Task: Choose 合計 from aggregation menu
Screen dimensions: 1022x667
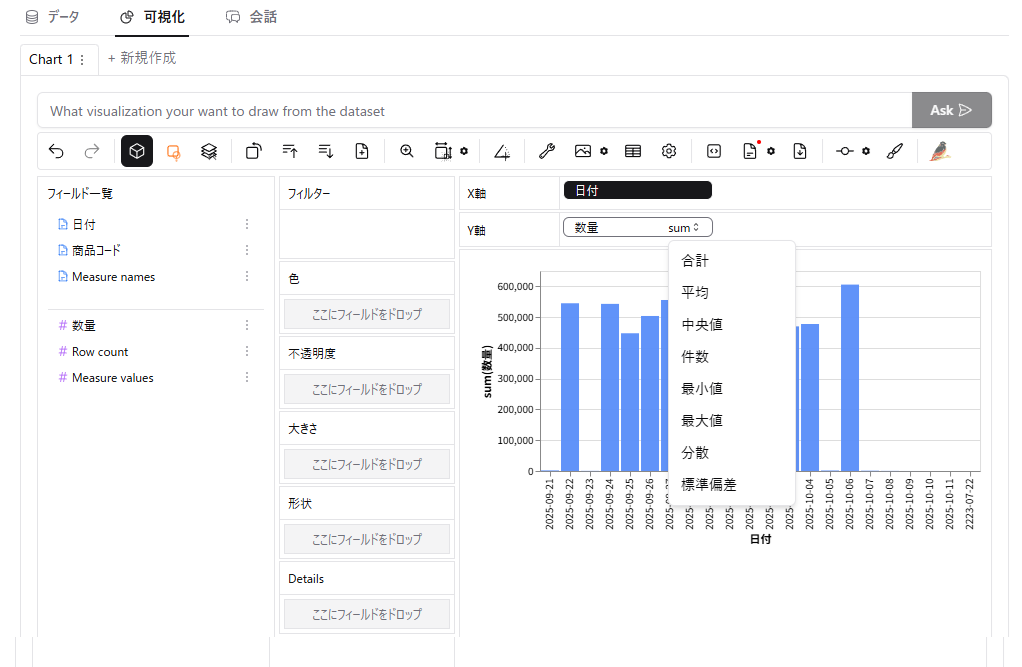Action: pos(732,261)
